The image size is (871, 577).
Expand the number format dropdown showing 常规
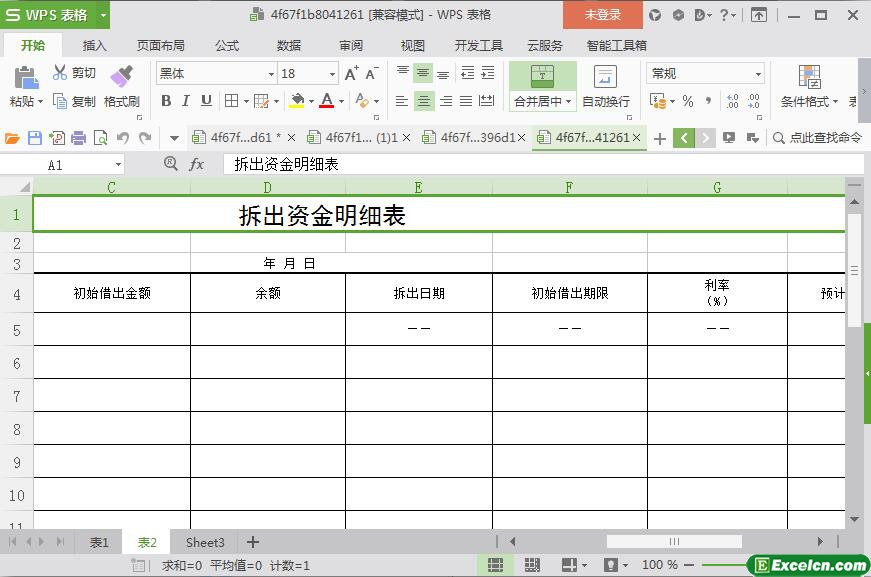click(x=758, y=74)
